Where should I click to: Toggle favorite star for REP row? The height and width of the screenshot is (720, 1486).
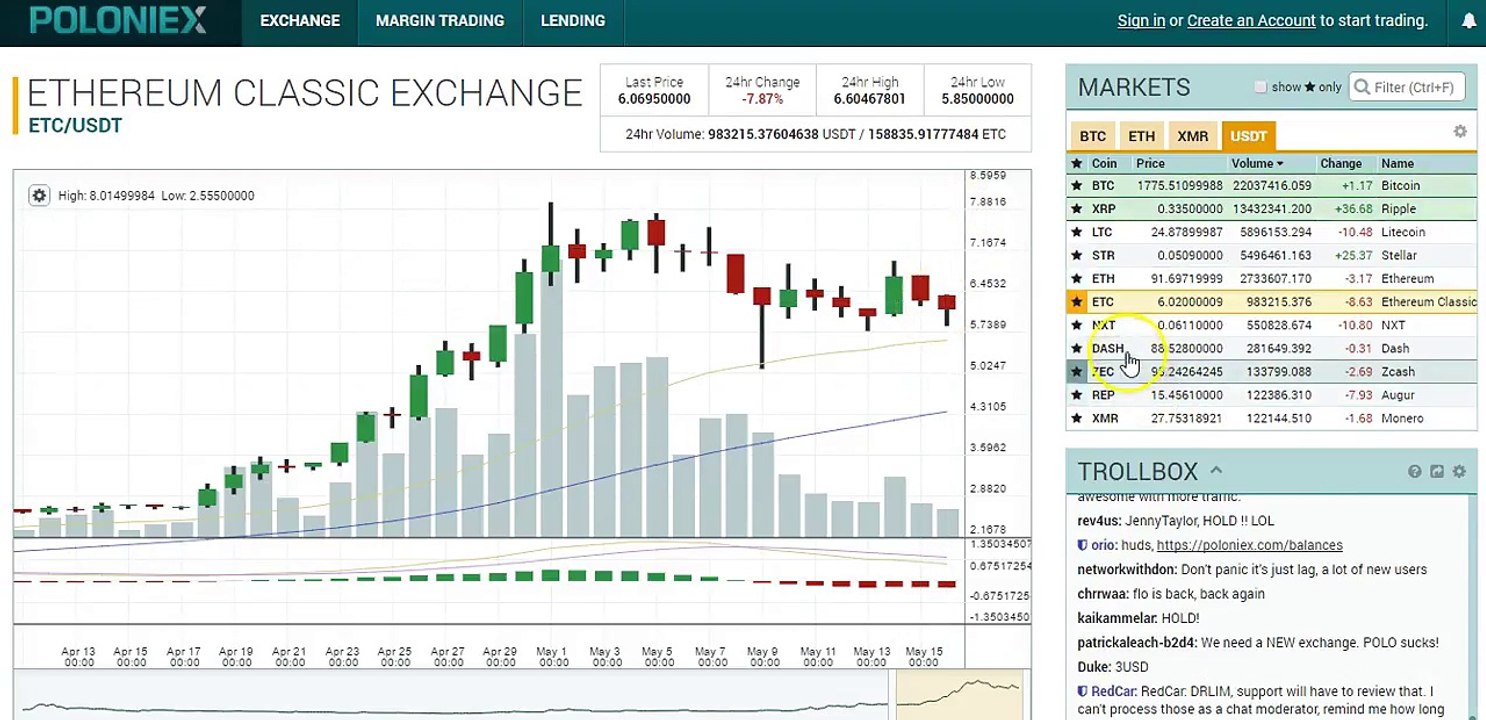click(1077, 395)
